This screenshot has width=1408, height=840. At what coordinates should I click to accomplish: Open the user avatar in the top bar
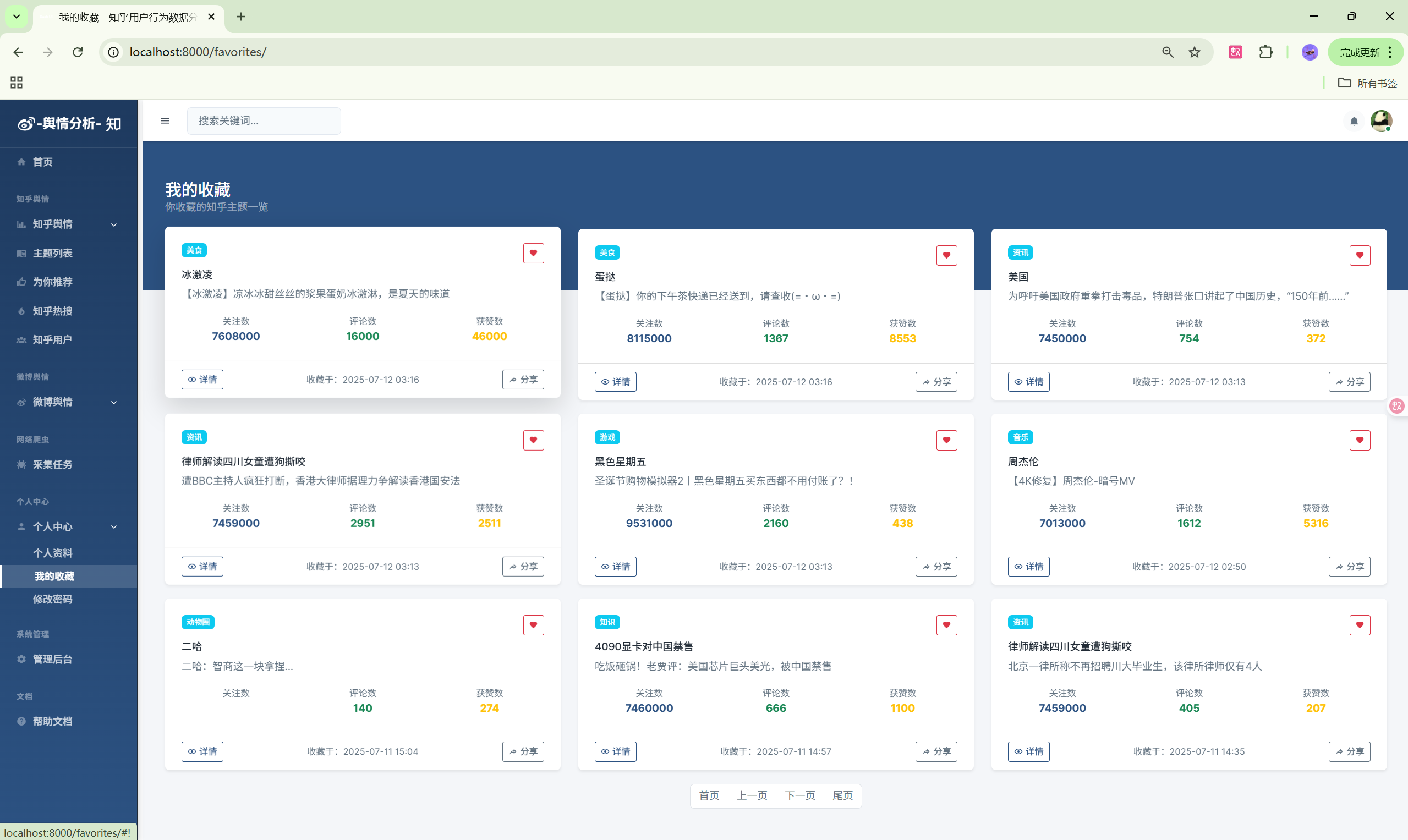[x=1381, y=120]
